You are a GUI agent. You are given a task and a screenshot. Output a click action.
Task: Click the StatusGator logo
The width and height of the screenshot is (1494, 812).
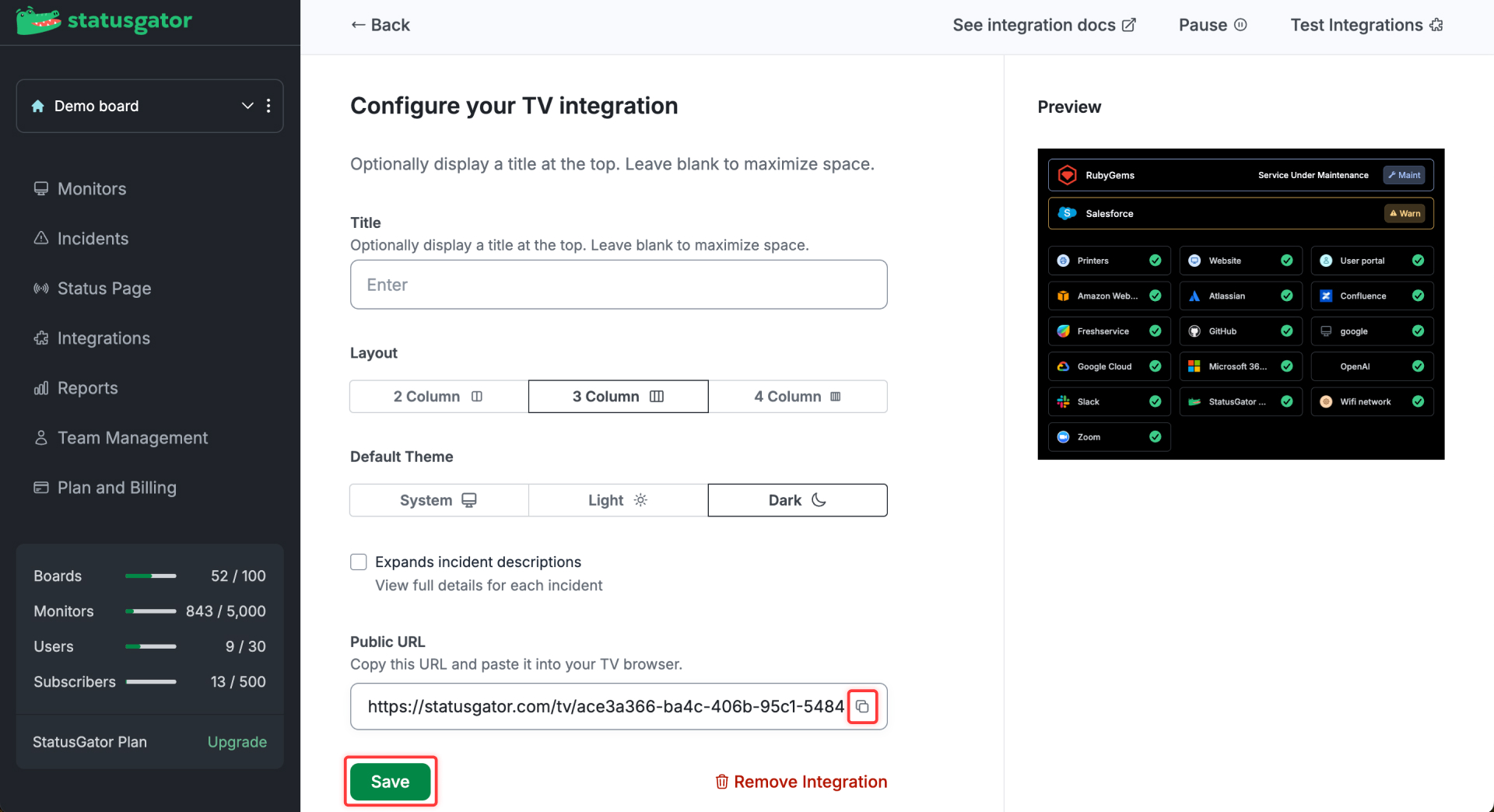pyautogui.click(x=104, y=21)
